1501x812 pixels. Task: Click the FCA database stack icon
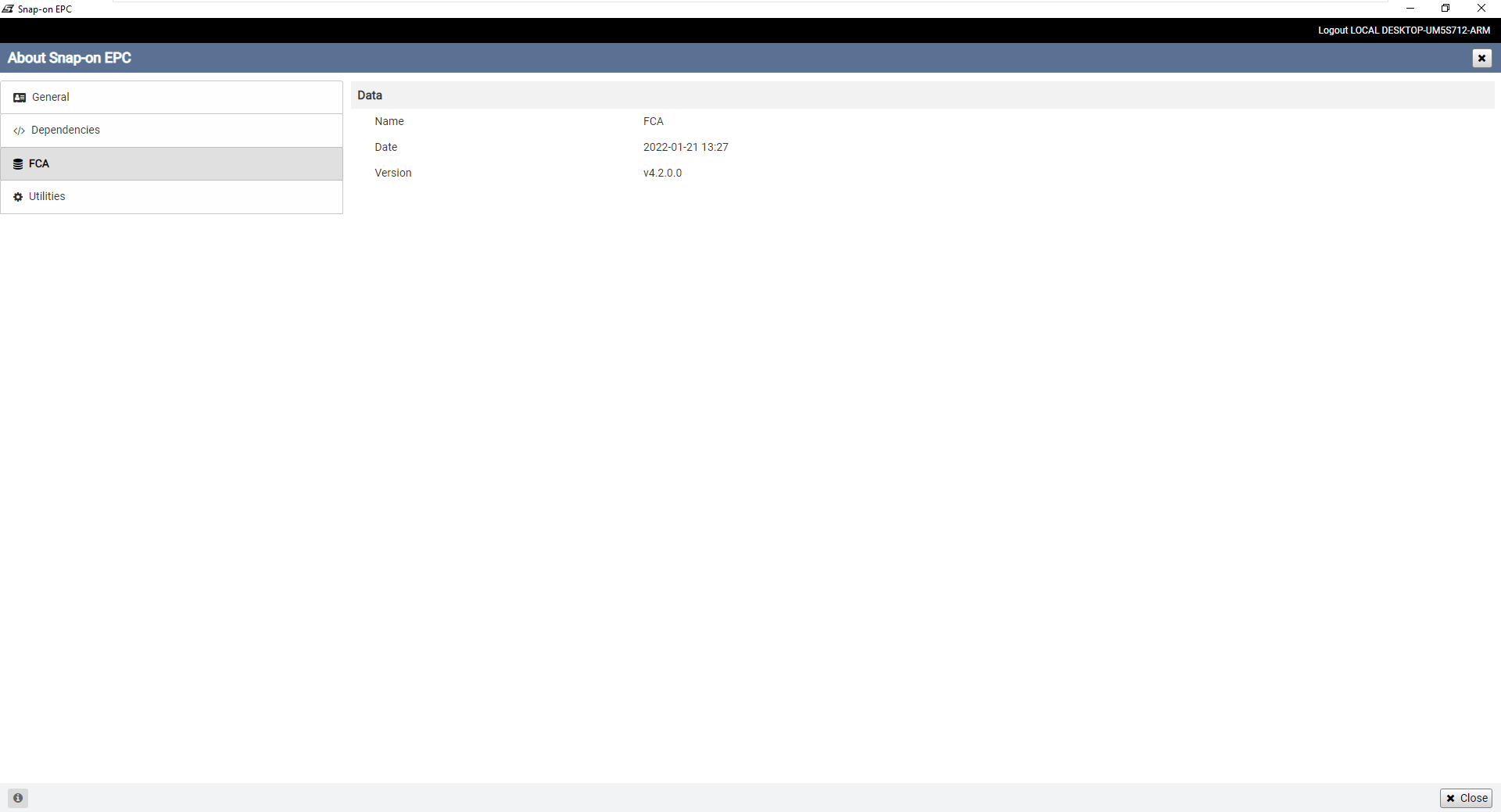[x=18, y=164]
